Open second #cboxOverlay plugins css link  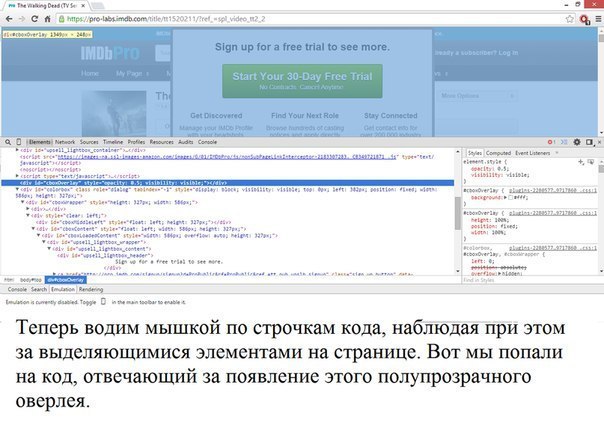coord(553,213)
